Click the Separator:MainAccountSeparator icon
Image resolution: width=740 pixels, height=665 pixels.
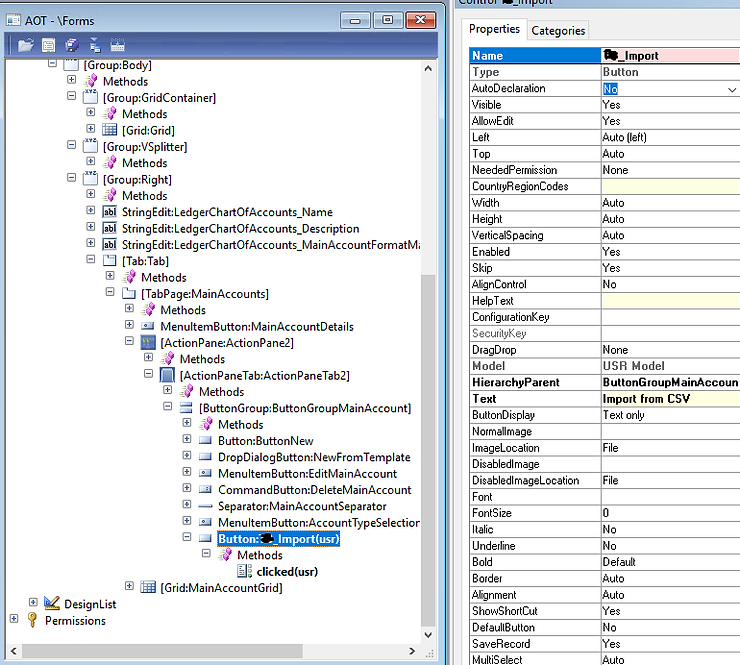tap(205, 506)
